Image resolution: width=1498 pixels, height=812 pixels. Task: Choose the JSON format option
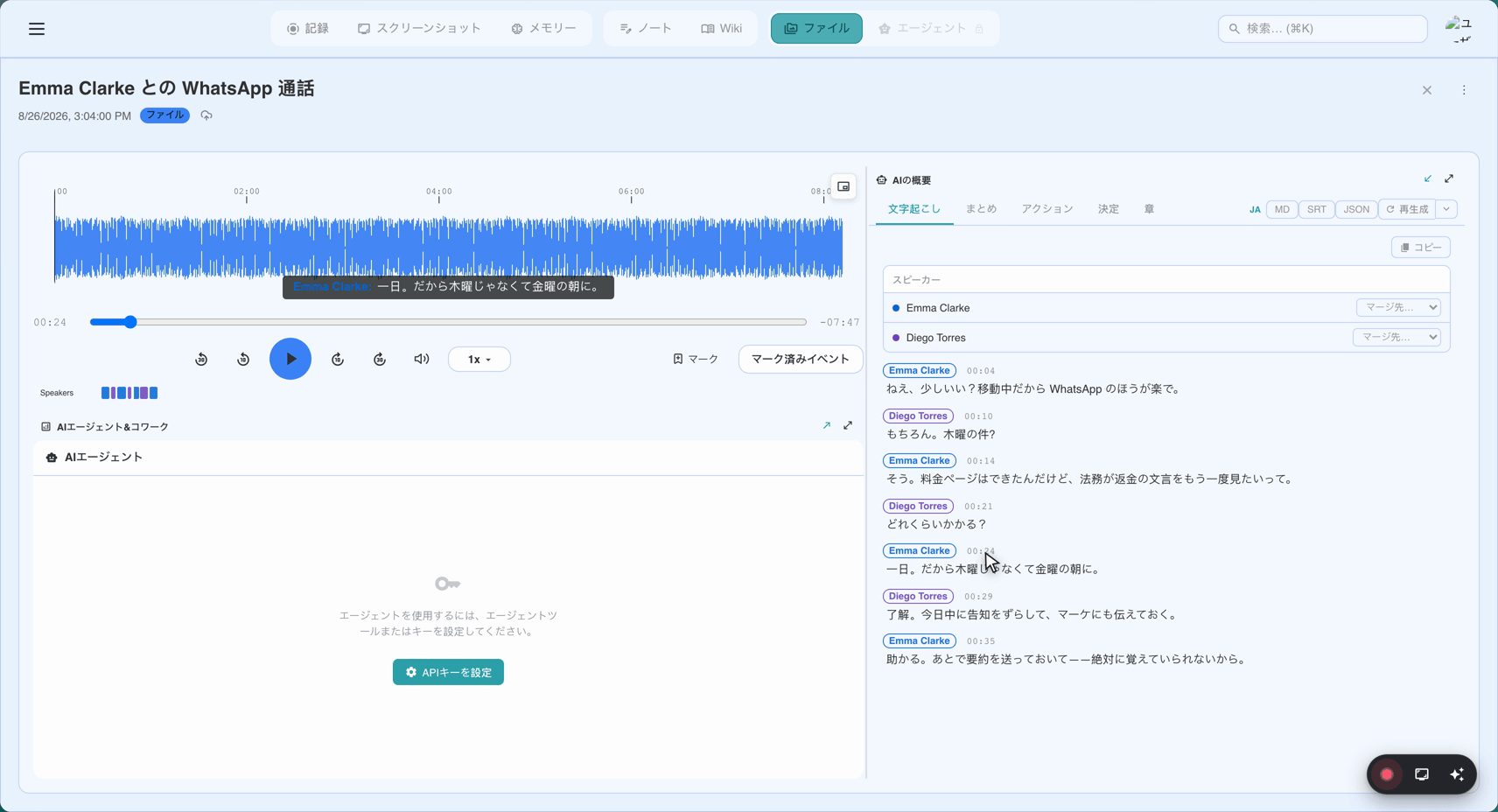(1356, 209)
